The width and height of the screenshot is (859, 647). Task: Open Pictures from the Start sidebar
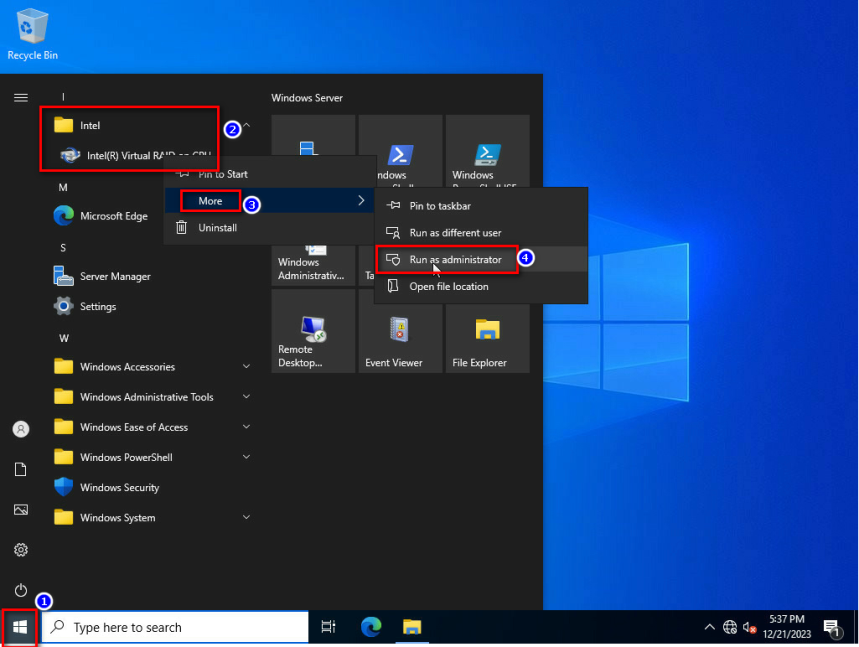(21, 509)
